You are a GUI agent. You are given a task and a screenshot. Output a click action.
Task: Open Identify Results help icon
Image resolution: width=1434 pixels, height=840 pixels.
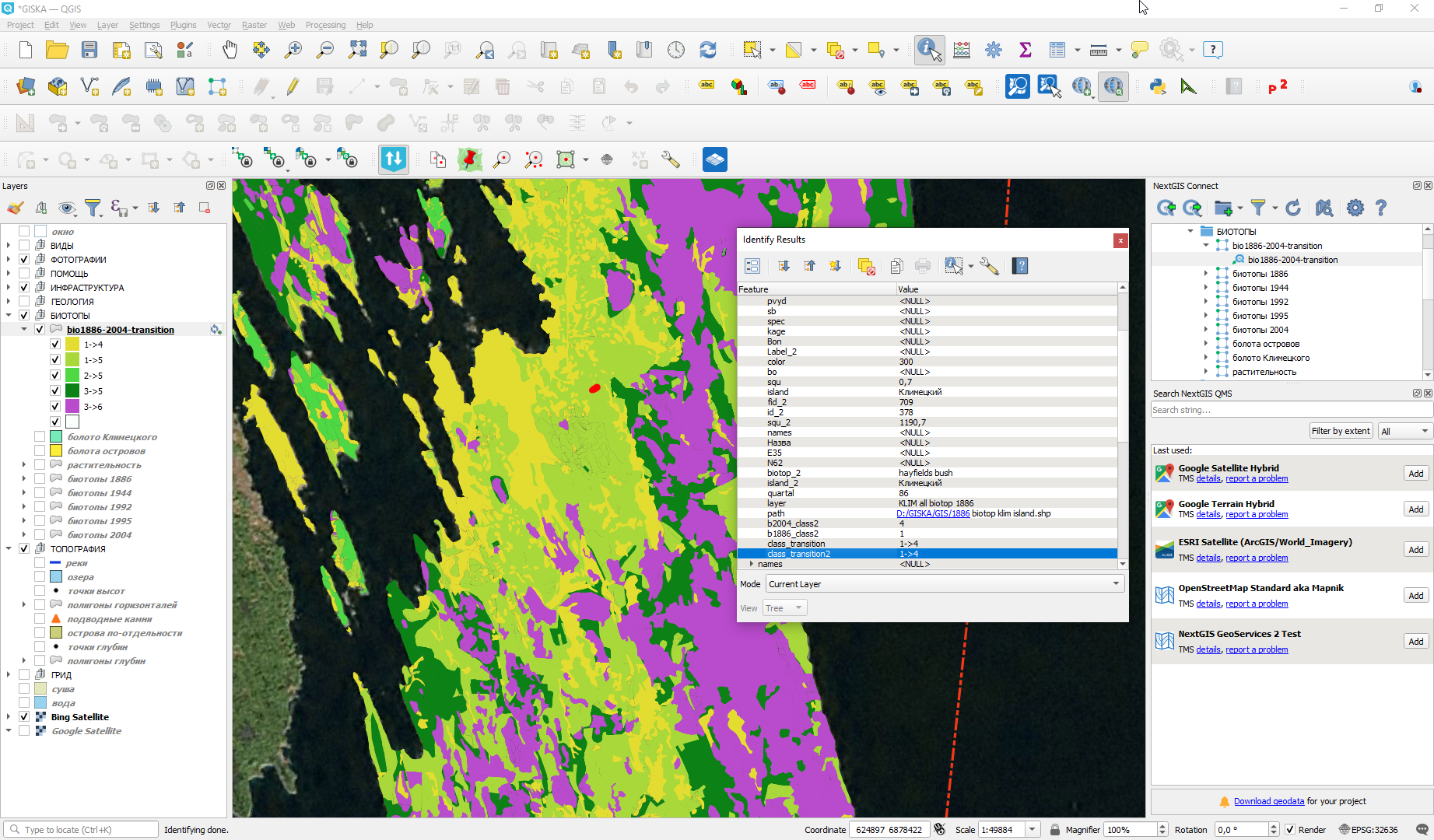coord(1020,266)
